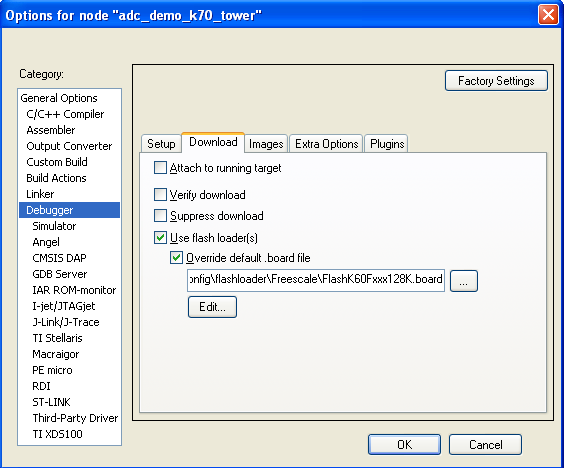The height and width of the screenshot is (468, 564).
Task: Check Suppress download option
Action: click(x=160, y=216)
